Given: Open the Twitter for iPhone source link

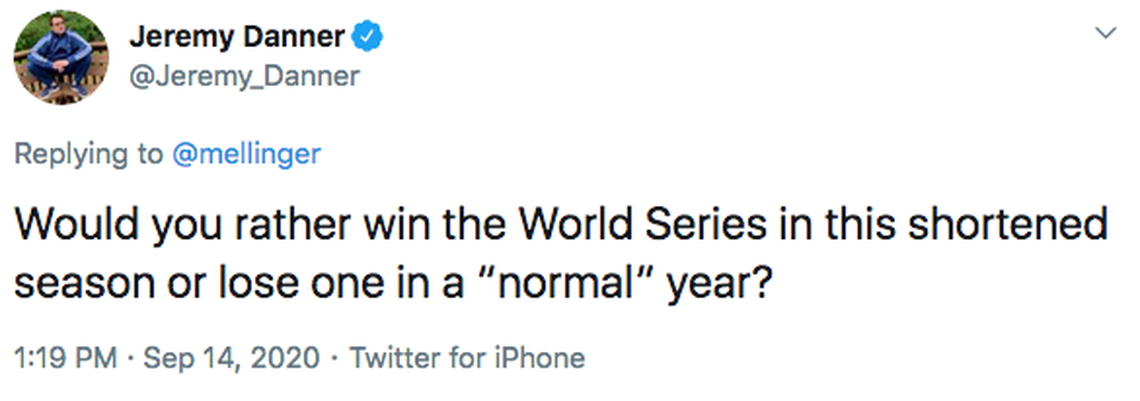Looking at the screenshot, I should 467,357.
